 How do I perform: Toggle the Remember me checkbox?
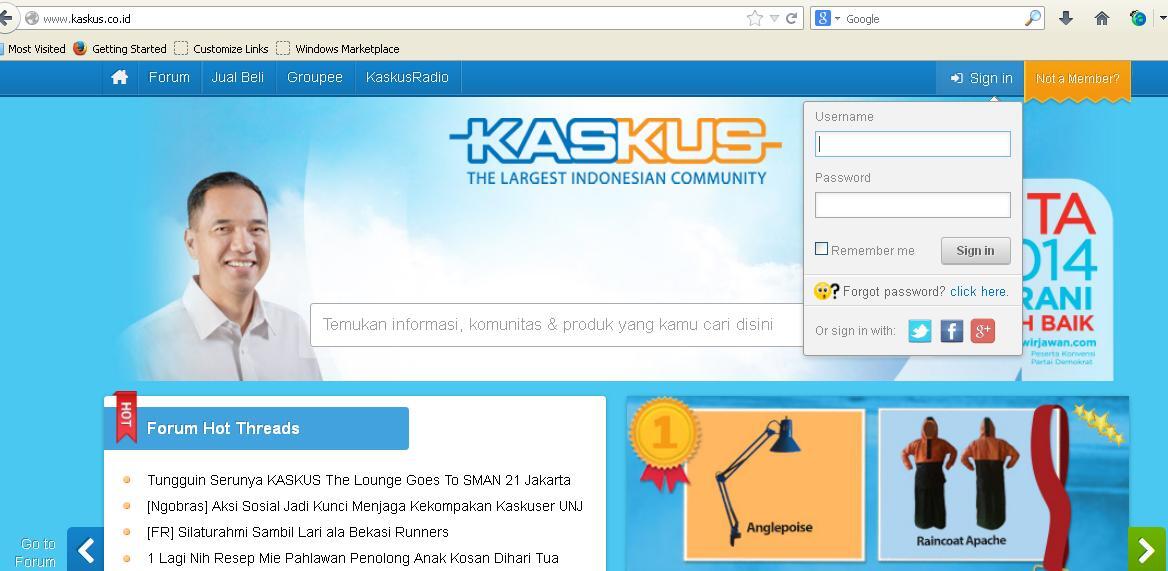click(822, 249)
